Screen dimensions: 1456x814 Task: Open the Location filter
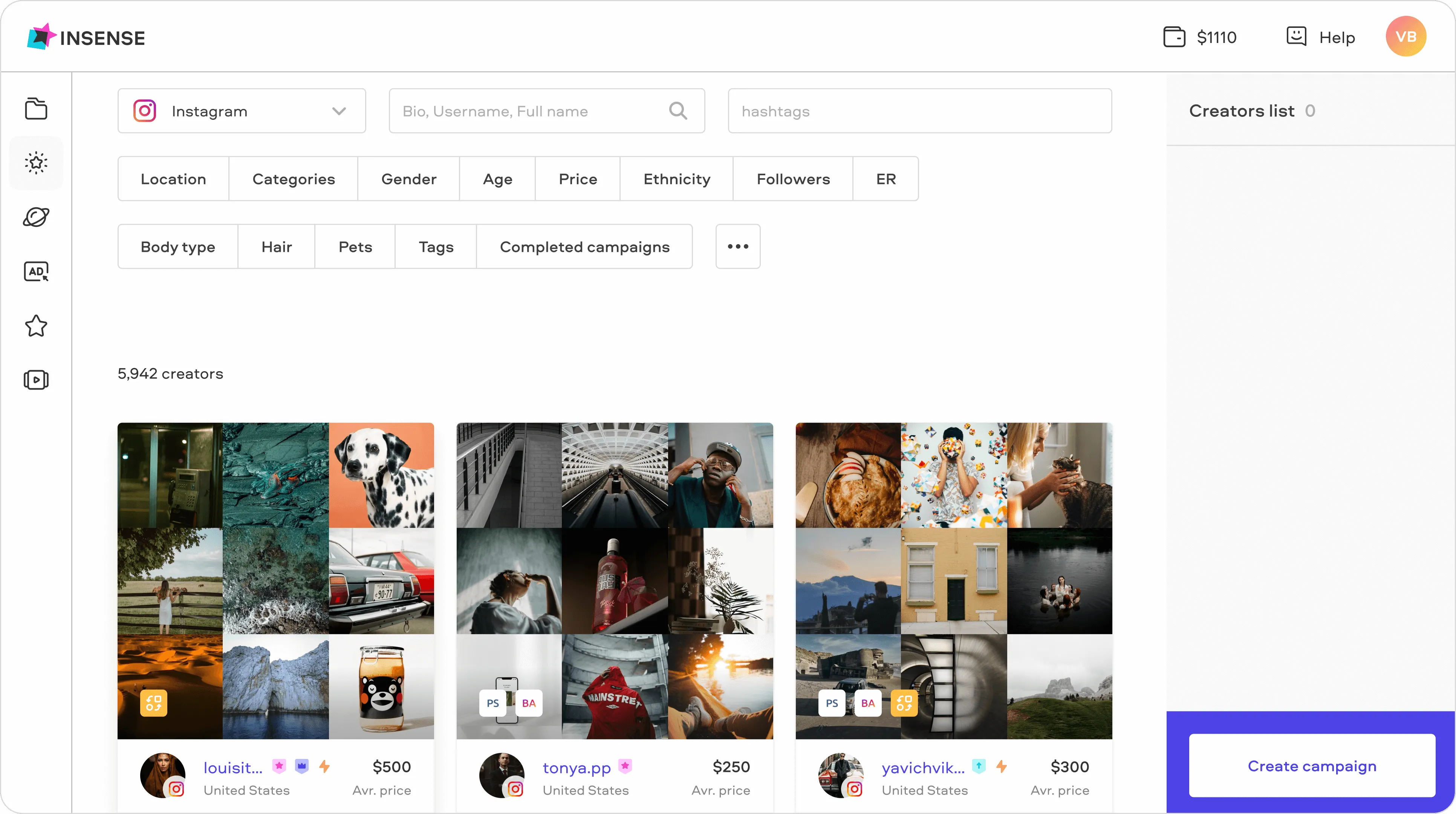(173, 179)
